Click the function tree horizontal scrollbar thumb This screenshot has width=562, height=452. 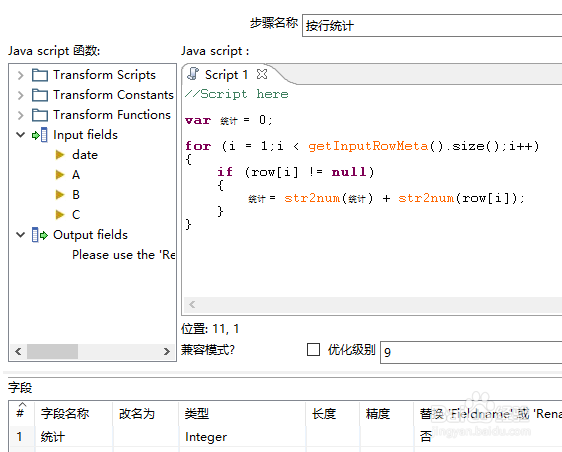click(x=52, y=352)
